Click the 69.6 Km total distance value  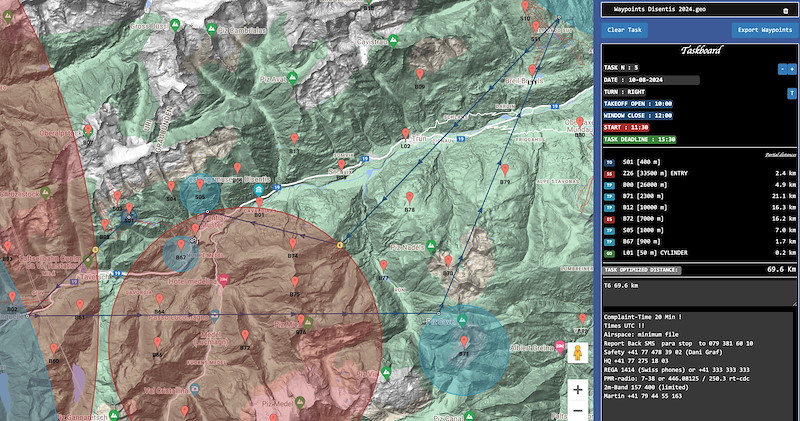pyautogui.click(x=781, y=269)
